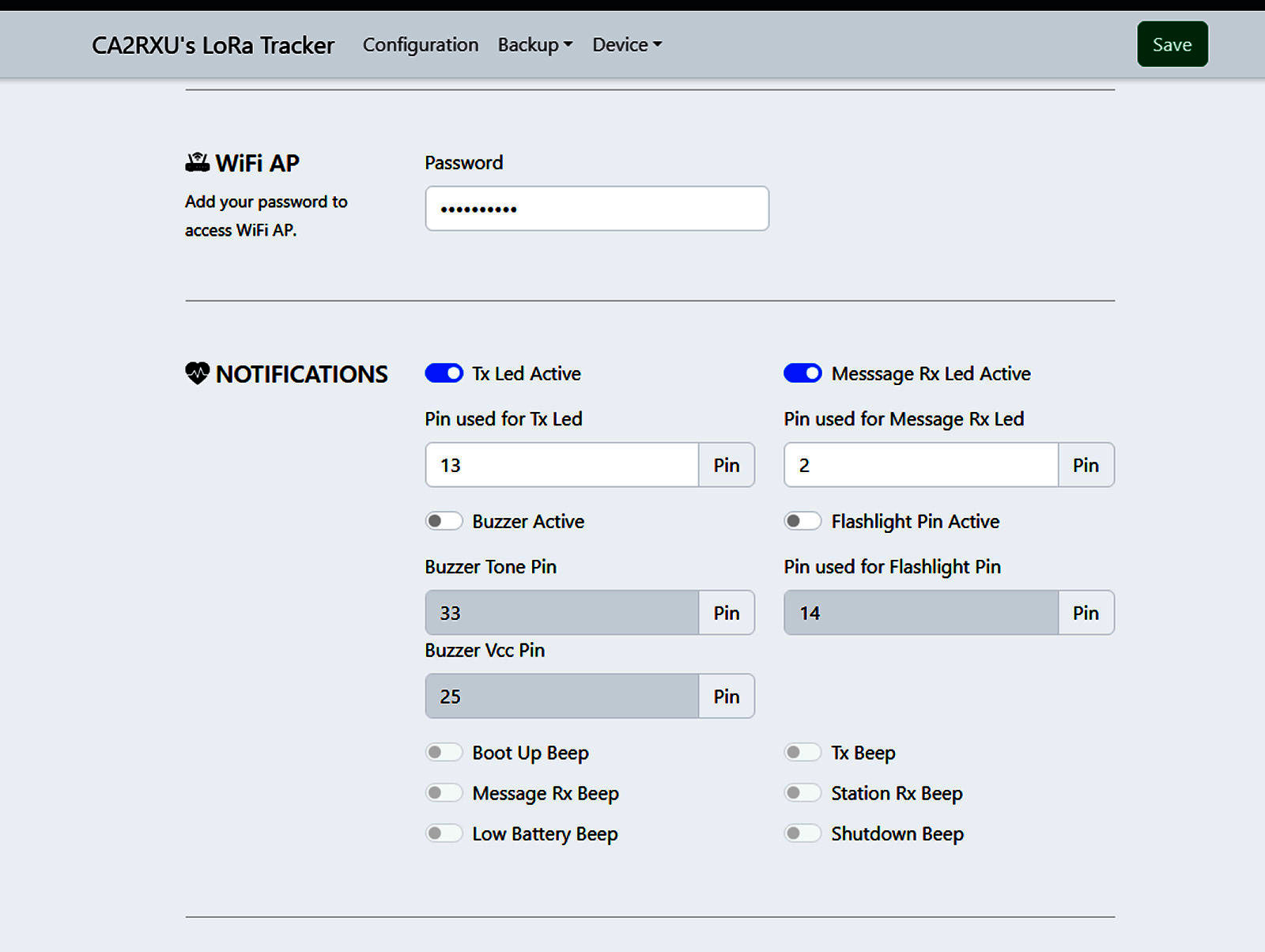This screenshot has width=1265, height=952.
Task: Focus the WiFi AP Password field
Action: [x=596, y=209]
